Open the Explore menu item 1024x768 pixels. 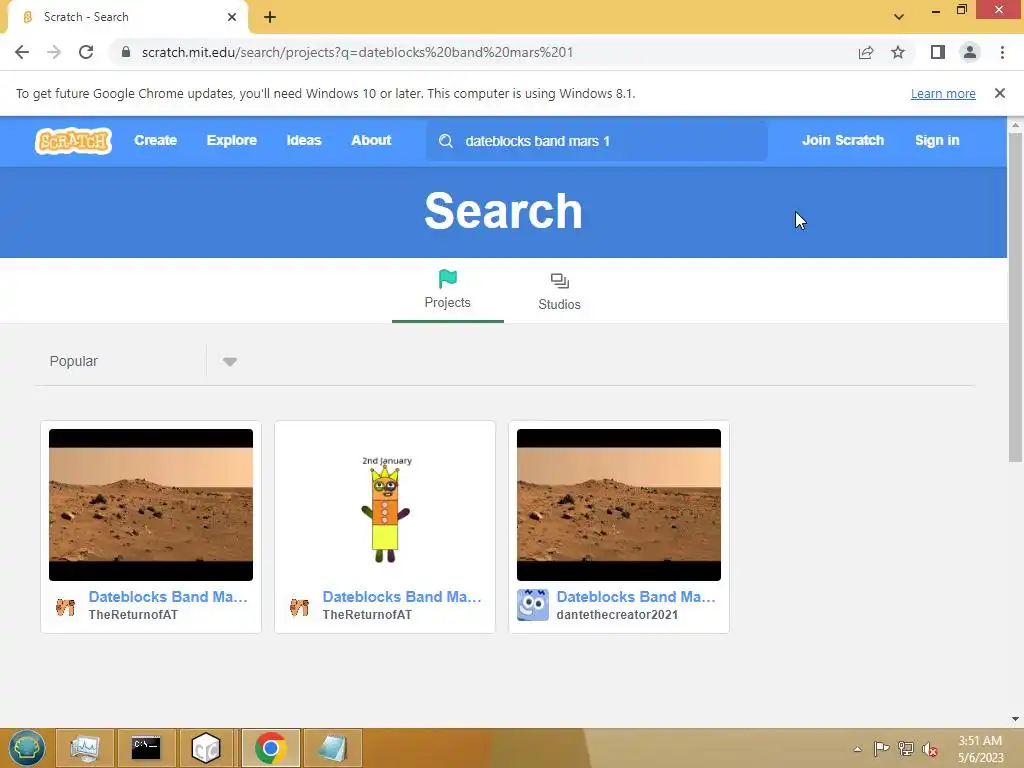[232, 140]
